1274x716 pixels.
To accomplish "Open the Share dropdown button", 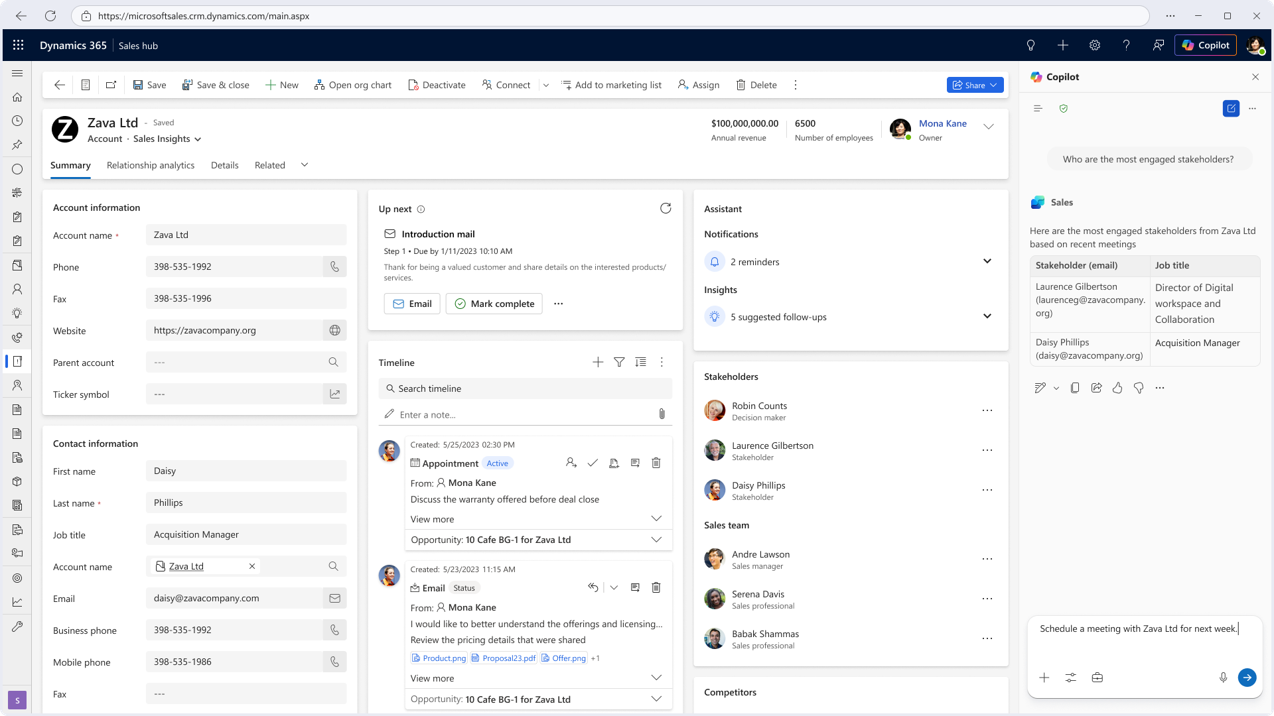I will tap(975, 85).
